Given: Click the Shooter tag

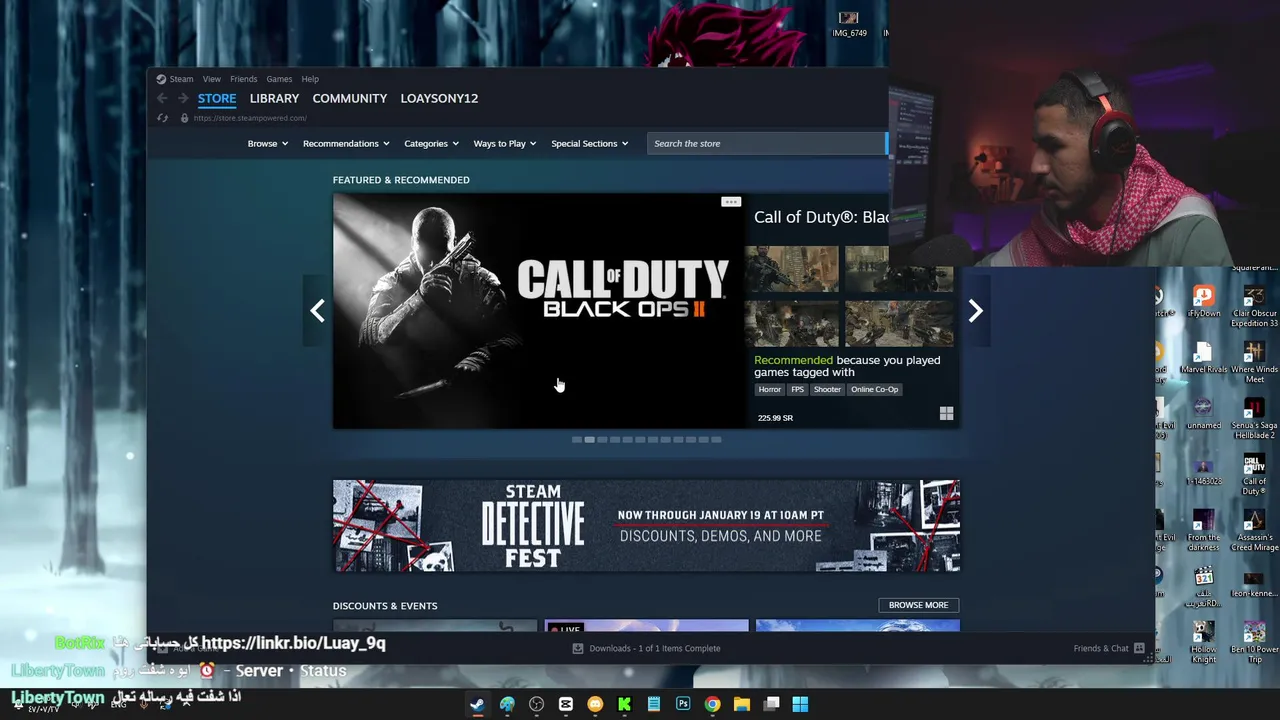Looking at the screenshot, I should [x=827, y=389].
